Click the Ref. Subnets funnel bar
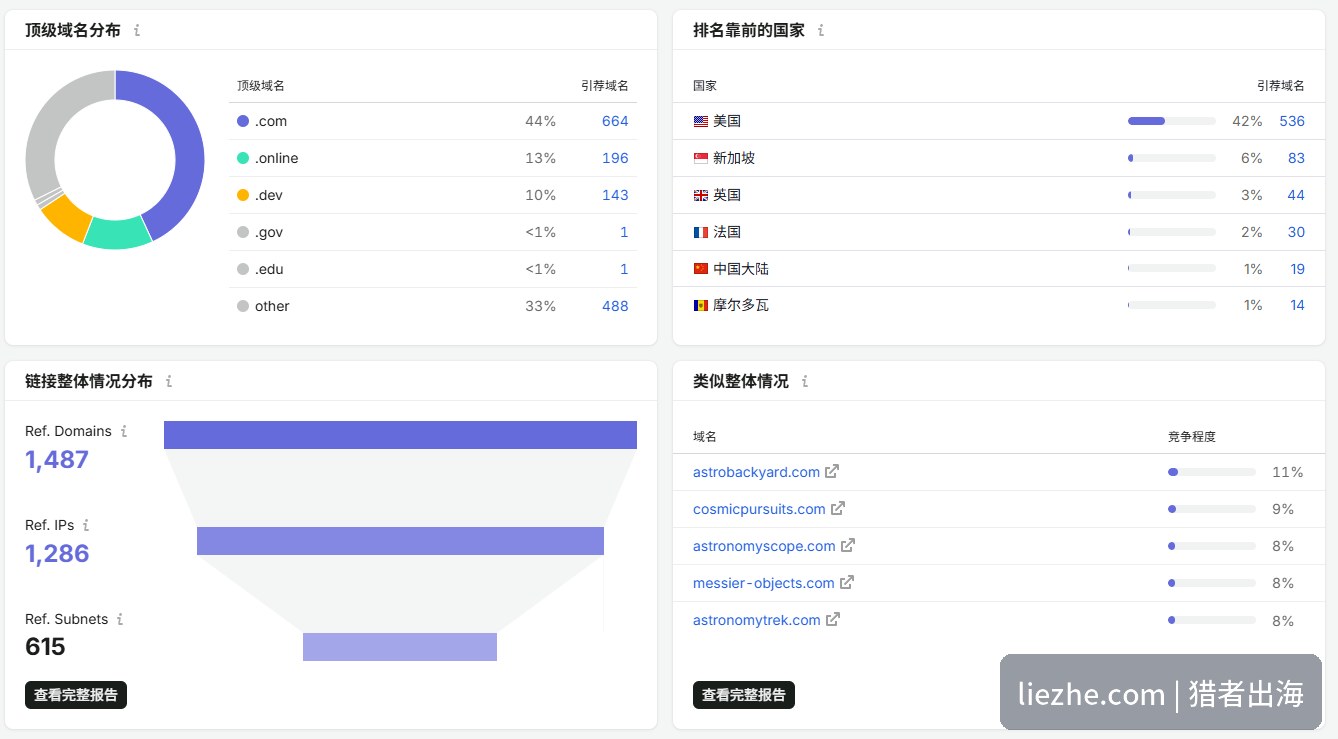This screenshot has height=739, width=1338. click(400, 647)
